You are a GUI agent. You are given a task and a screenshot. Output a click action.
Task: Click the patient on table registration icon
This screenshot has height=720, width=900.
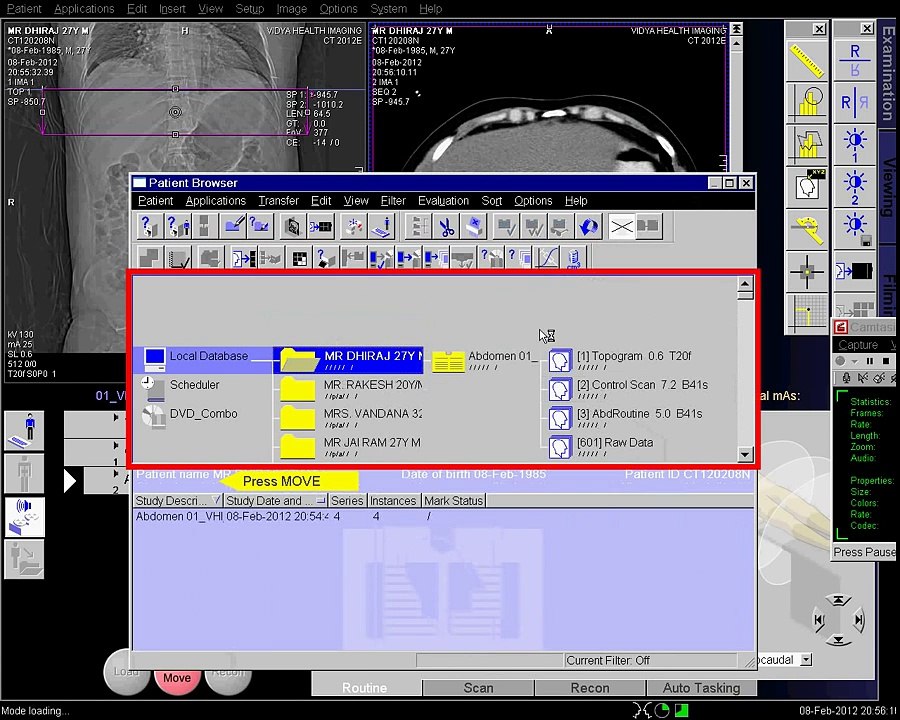[x=25, y=431]
